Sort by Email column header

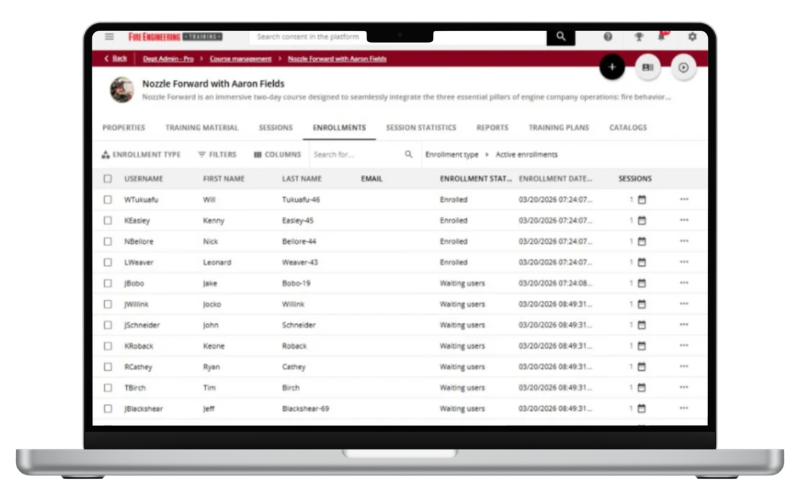pyautogui.click(x=371, y=179)
